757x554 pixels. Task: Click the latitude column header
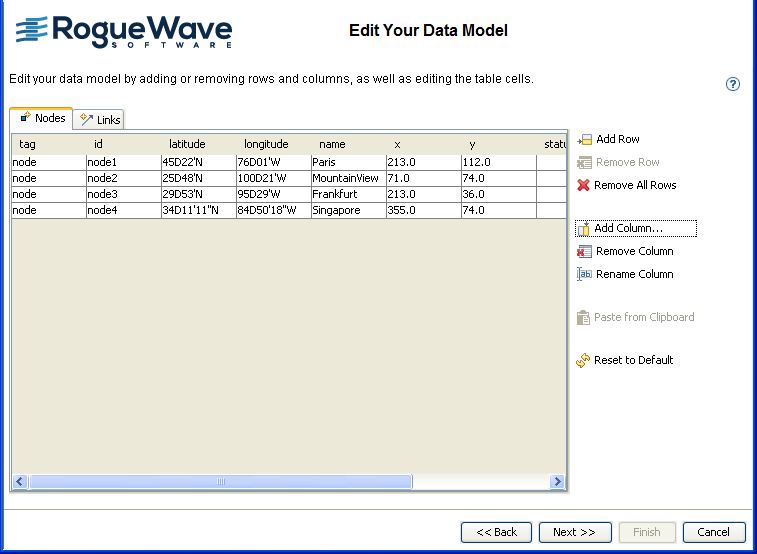tap(187, 145)
